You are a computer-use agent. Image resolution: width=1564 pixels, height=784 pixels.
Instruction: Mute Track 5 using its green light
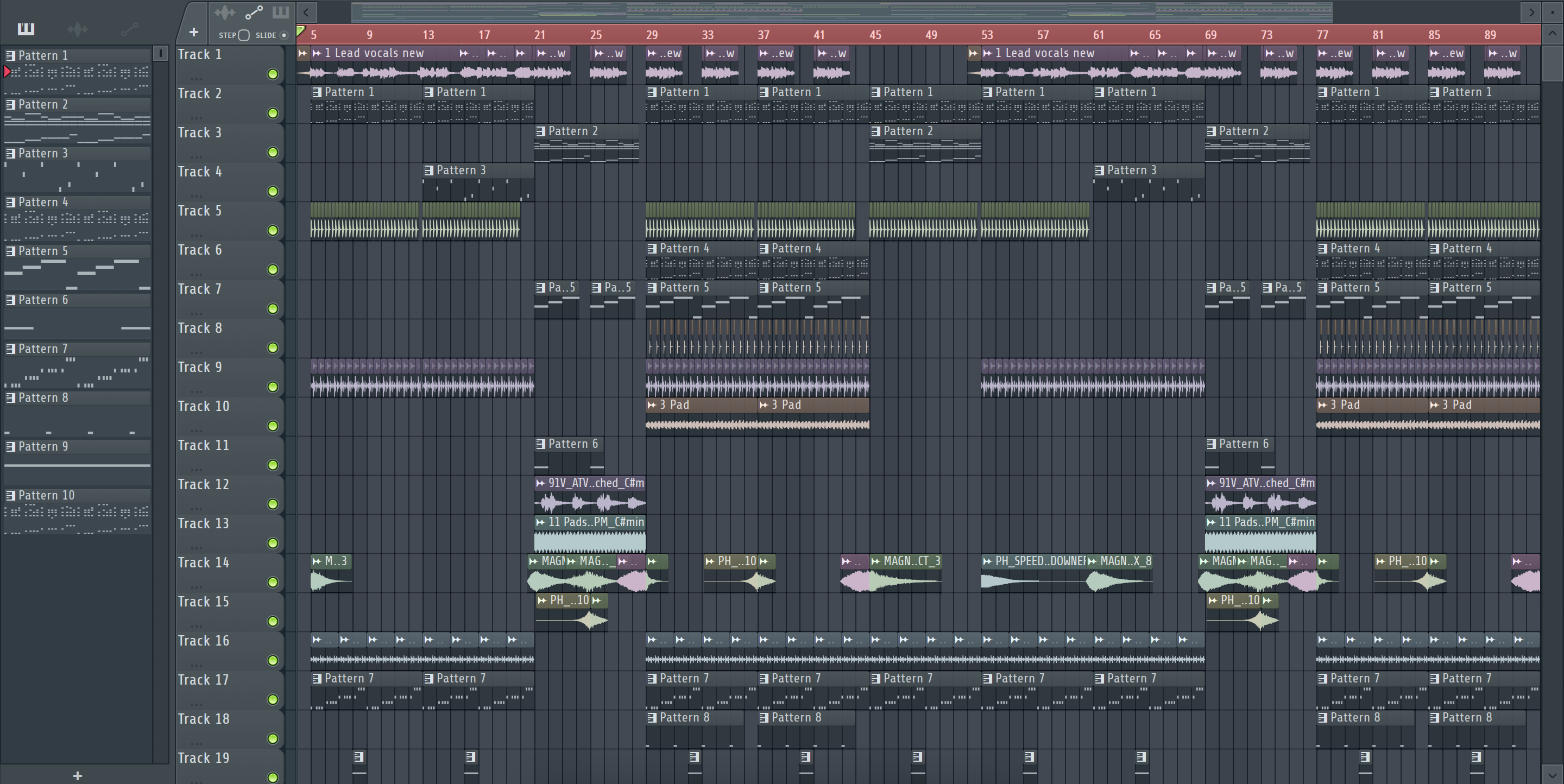273,231
